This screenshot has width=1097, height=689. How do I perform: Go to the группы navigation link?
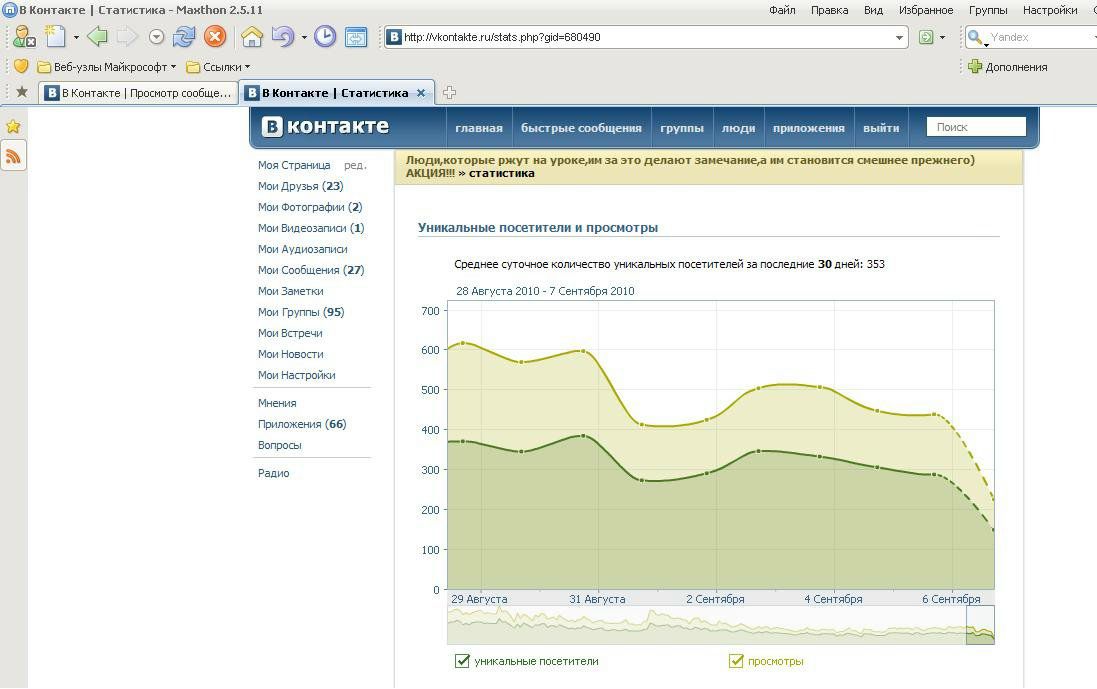pyautogui.click(x=681, y=128)
